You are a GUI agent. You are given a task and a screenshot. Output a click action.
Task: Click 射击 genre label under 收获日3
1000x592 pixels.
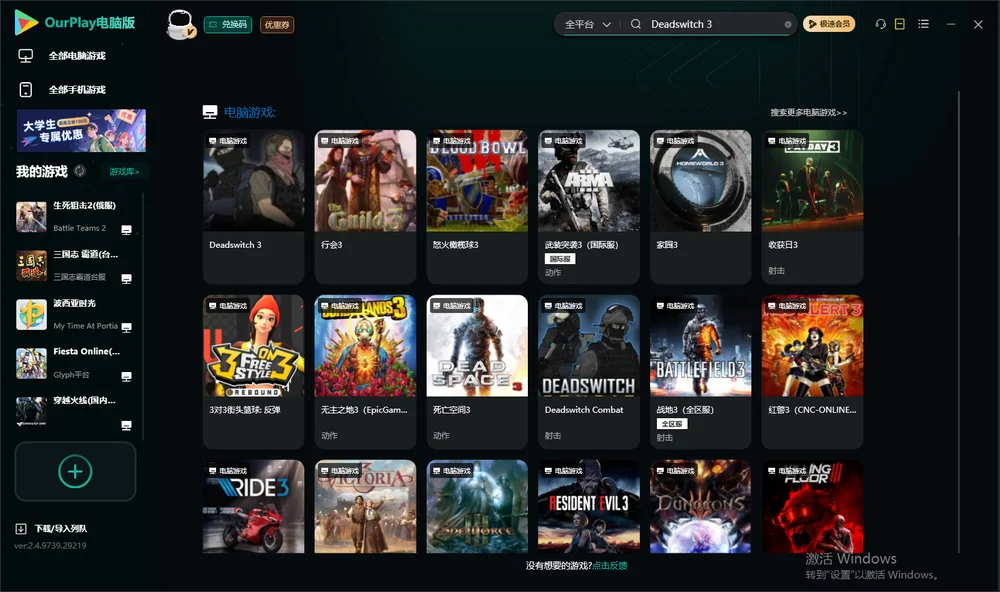pos(776,271)
